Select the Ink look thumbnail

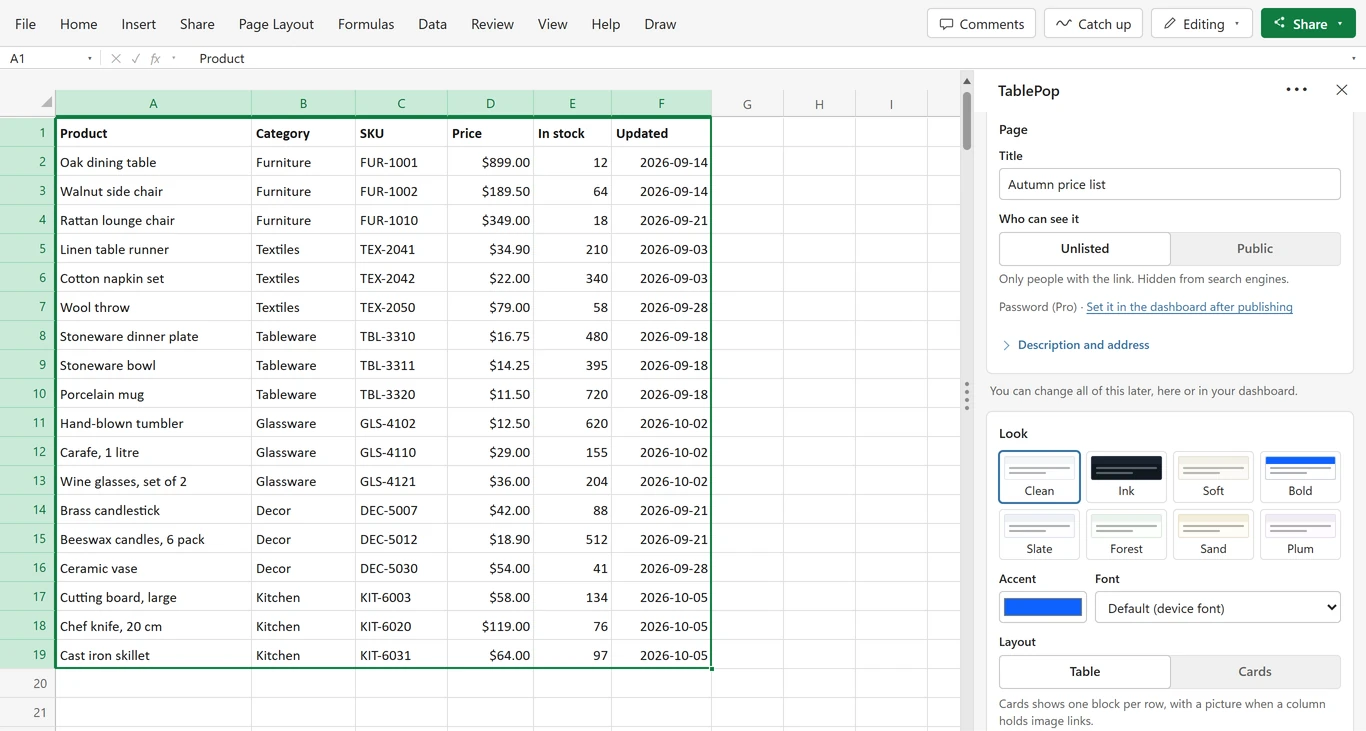click(1126, 477)
